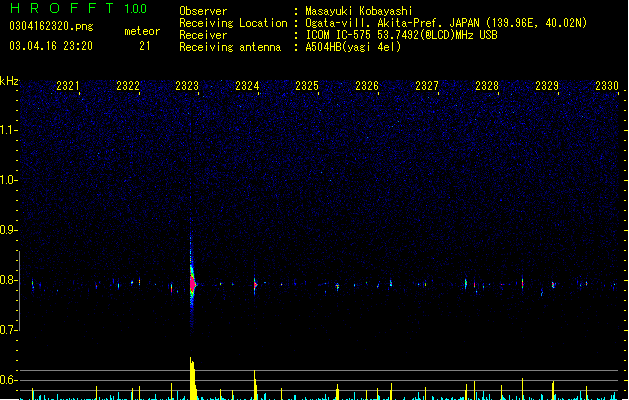This screenshot has width=629, height=400.
Task: Click the 0.9 kHz frequency axis label
Action: click(x=8, y=230)
